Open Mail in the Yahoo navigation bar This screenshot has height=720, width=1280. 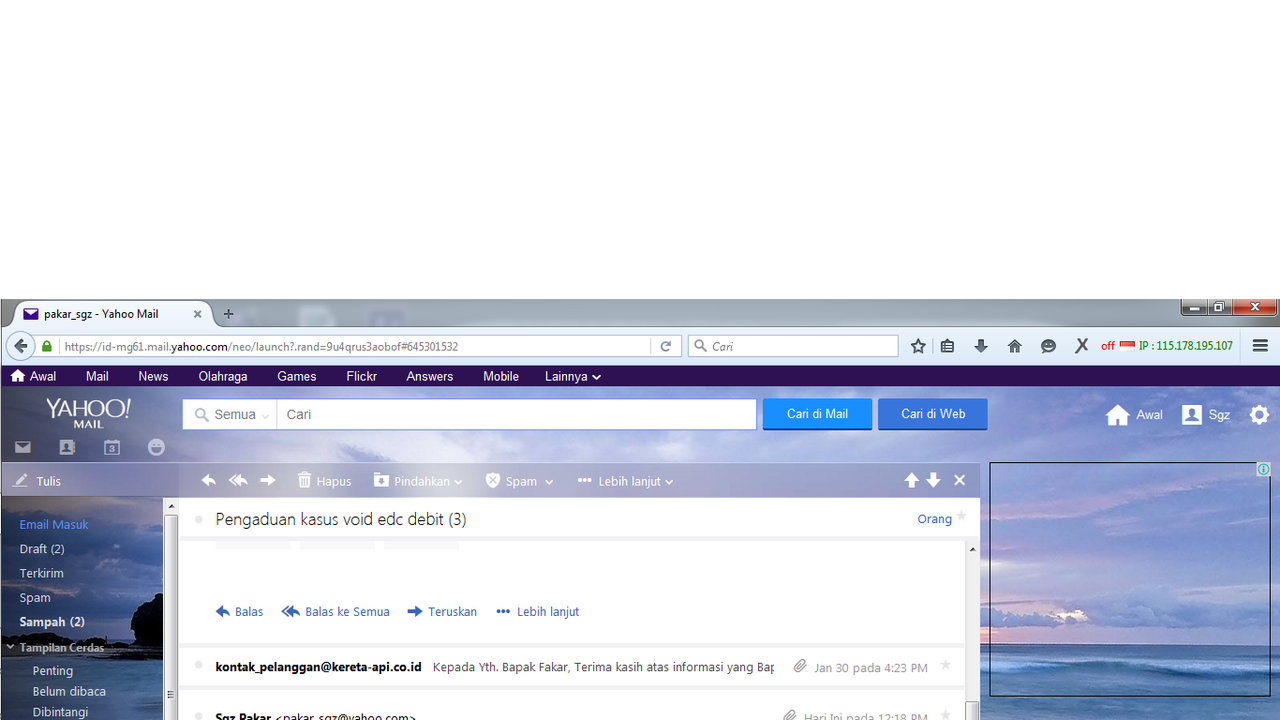(x=97, y=377)
